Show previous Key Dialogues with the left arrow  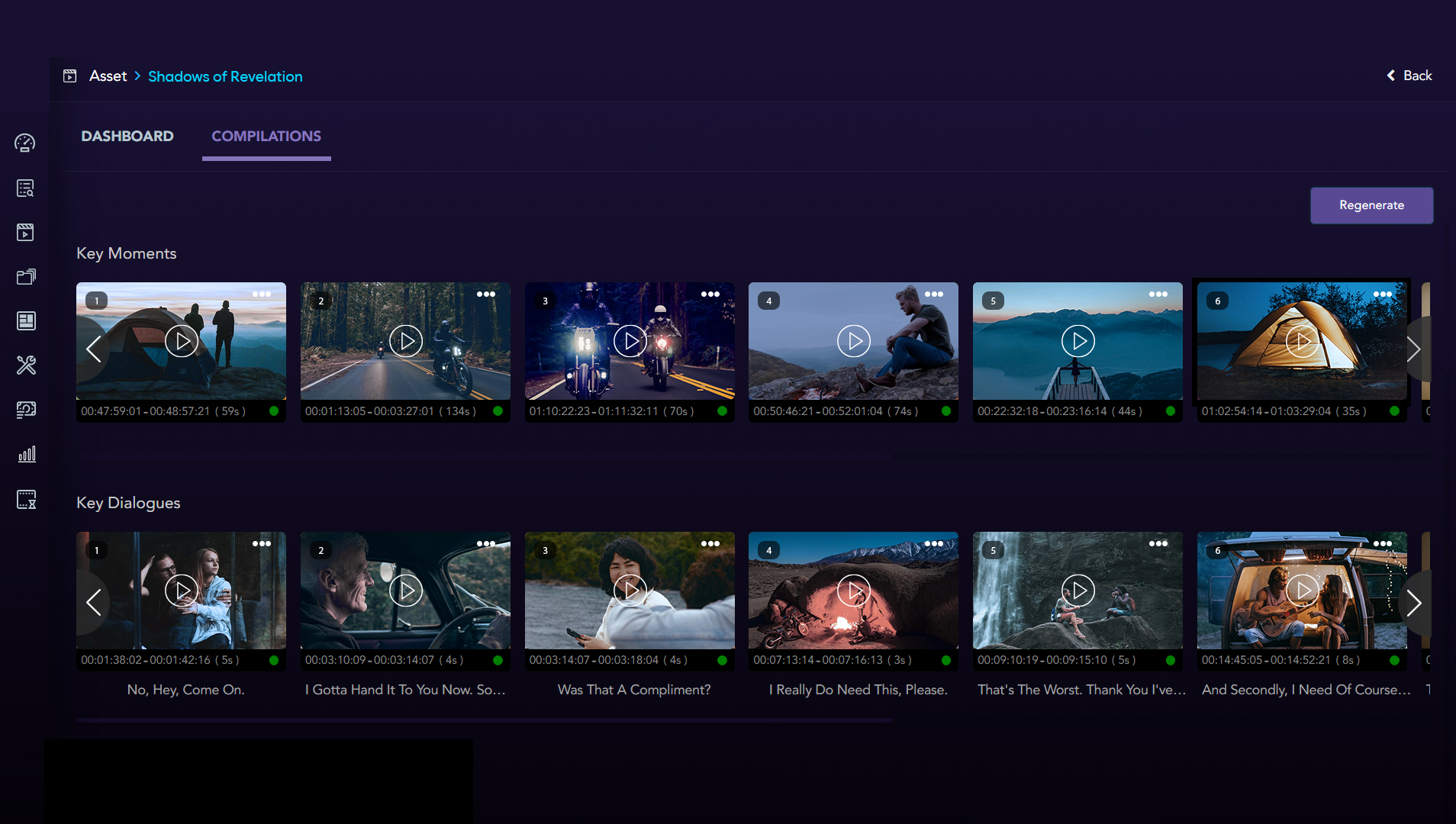pyautogui.click(x=93, y=603)
